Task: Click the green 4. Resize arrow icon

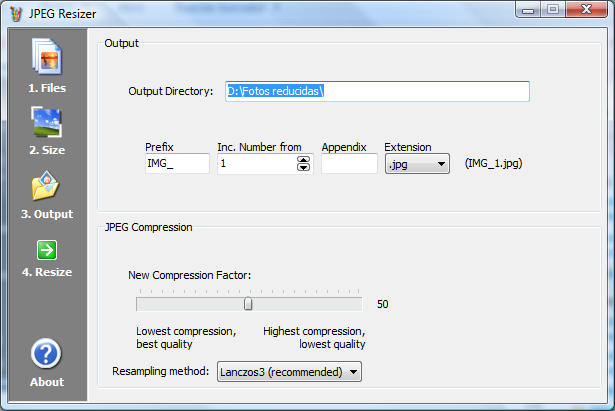Action: click(47, 250)
